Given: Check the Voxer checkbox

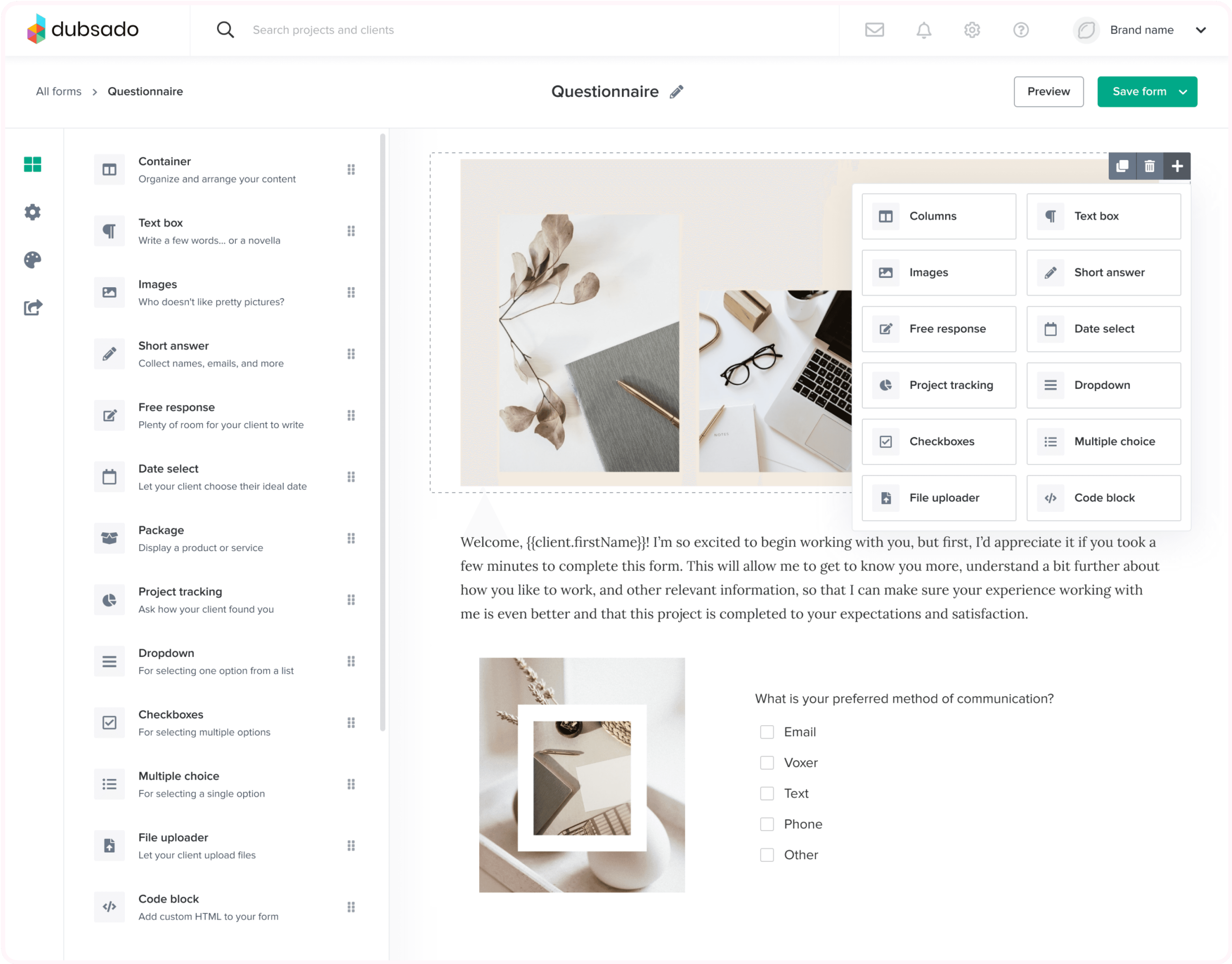Looking at the screenshot, I should pyautogui.click(x=767, y=763).
